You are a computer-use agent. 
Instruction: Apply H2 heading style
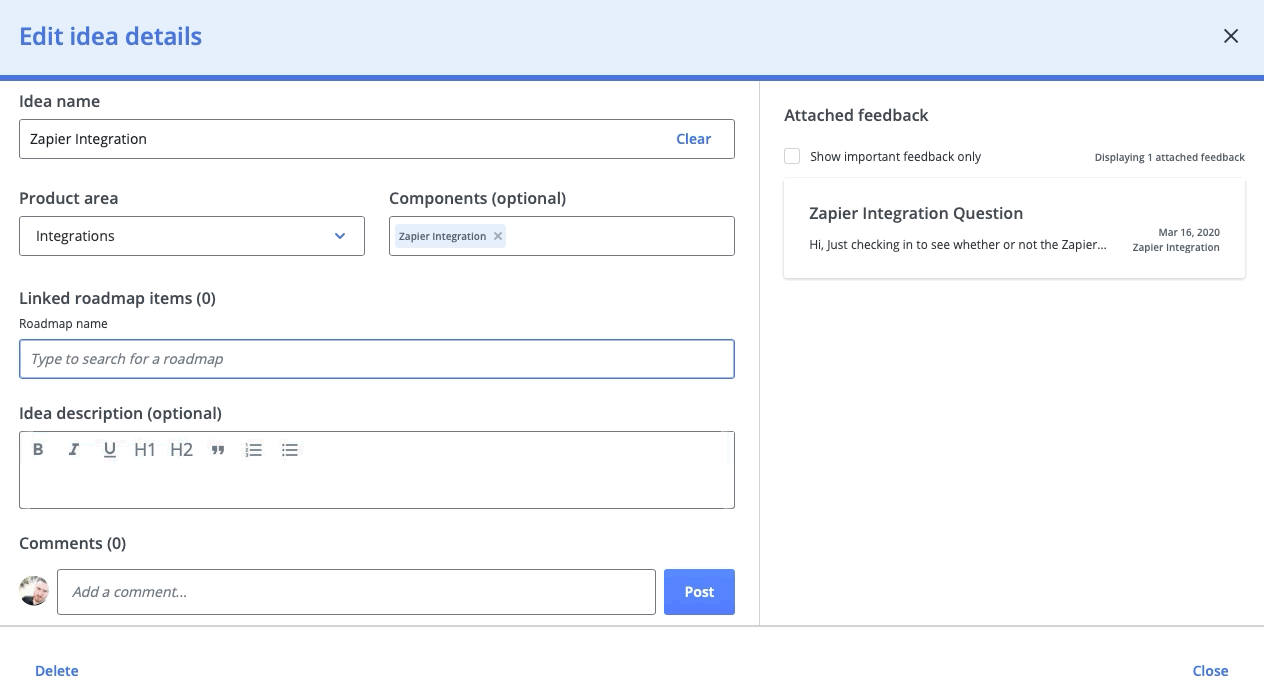181,450
